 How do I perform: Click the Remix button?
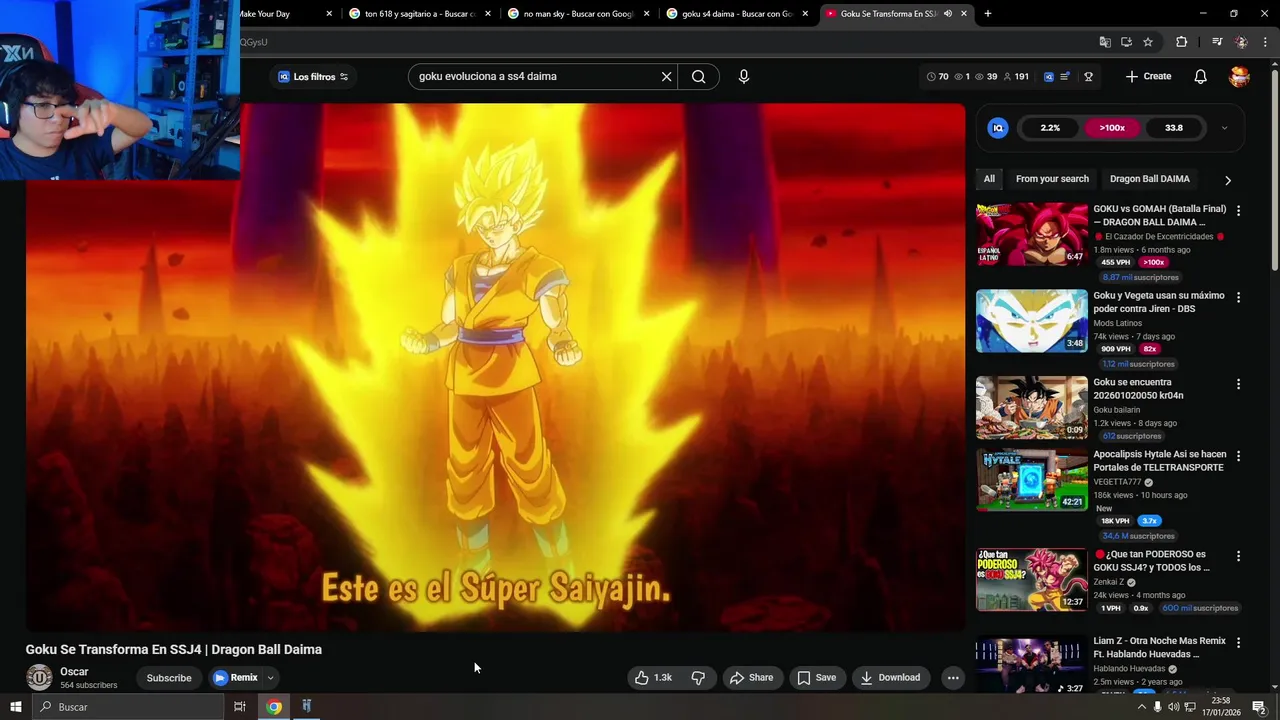tap(236, 678)
